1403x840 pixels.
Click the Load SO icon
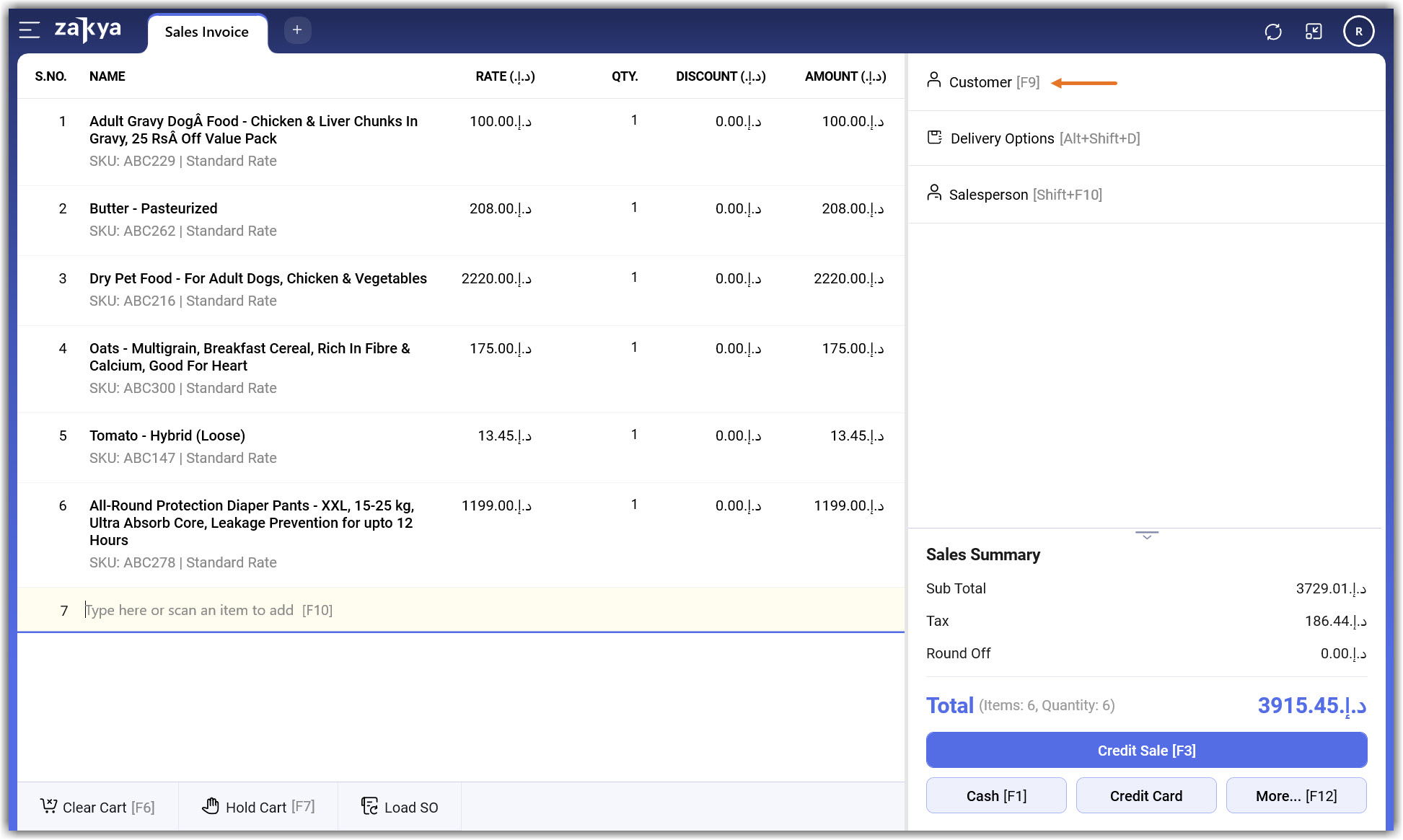(369, 806)
